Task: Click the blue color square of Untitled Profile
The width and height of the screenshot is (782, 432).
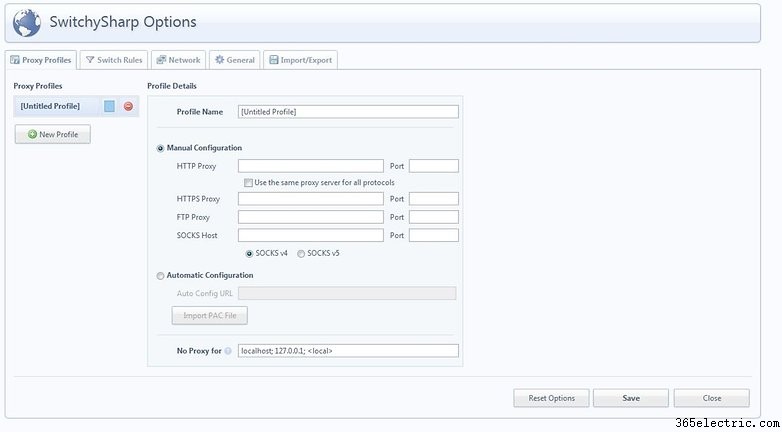Action: point(110,106)
